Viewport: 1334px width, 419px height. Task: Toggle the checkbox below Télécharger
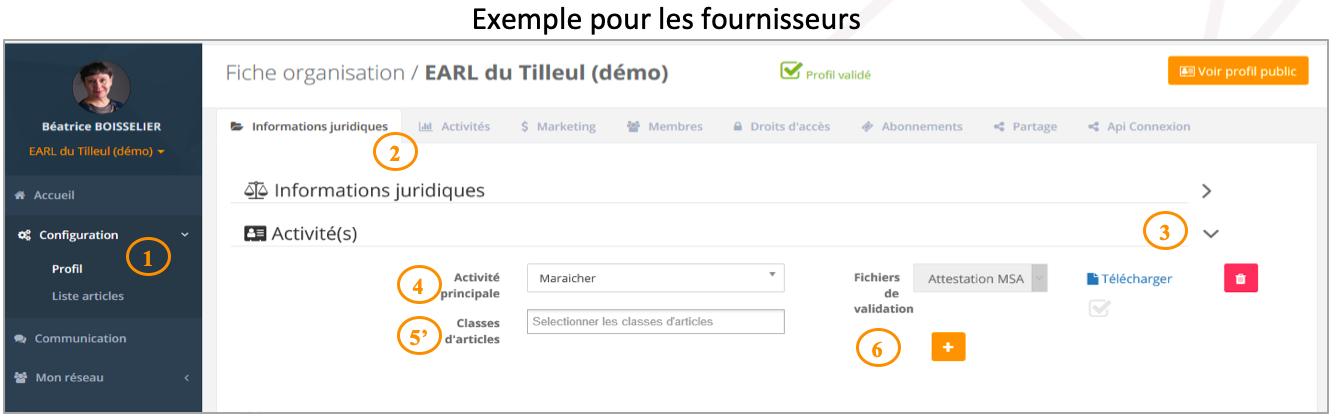point(1100,309)
